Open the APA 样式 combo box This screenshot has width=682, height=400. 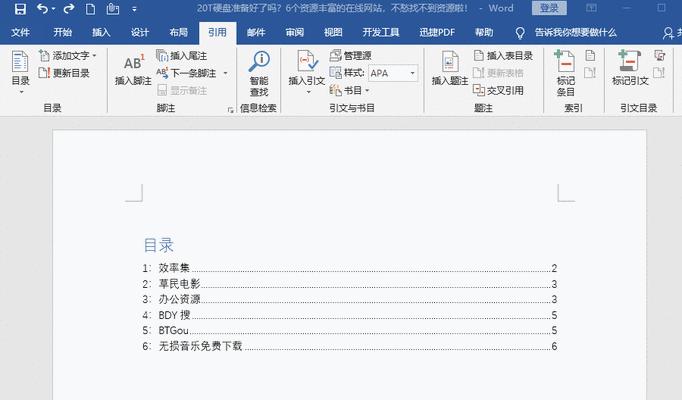coord(393,73)
